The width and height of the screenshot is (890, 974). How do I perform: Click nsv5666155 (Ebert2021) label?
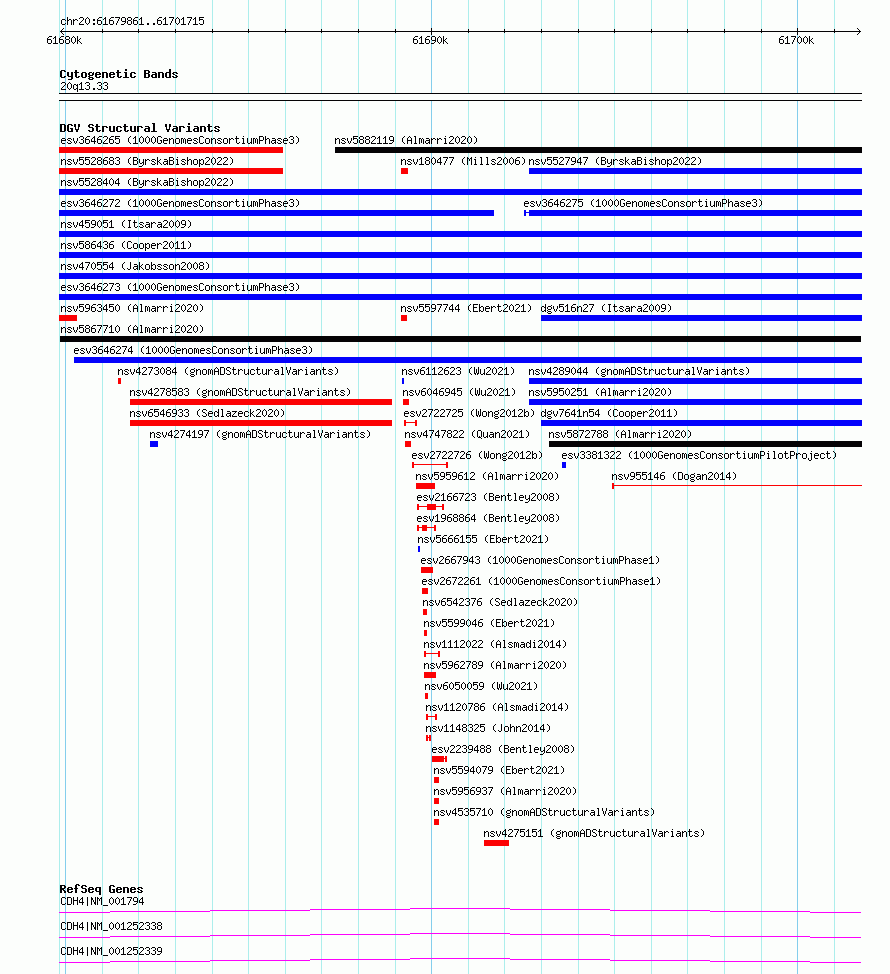coord(483,540)
